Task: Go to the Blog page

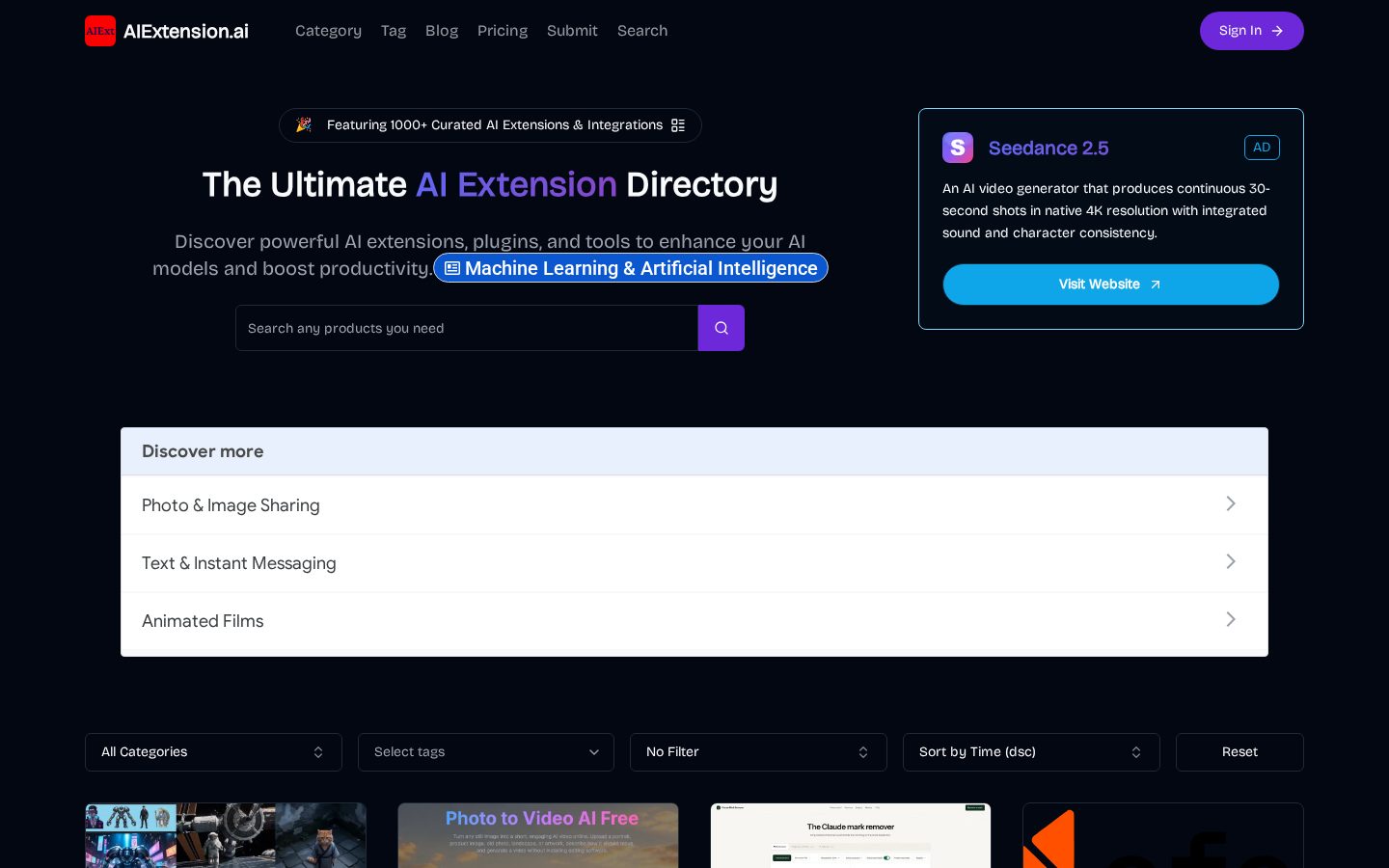Action: 442,31
